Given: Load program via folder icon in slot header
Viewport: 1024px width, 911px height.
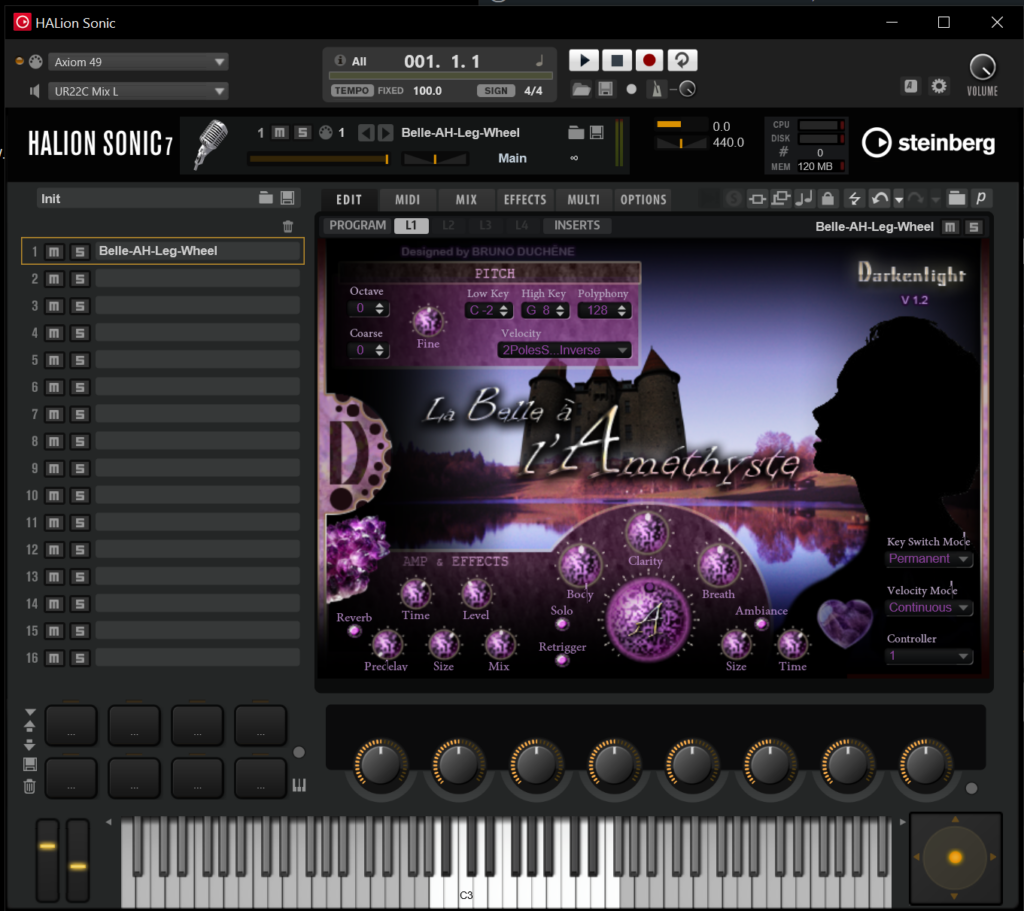Looking at the screenshot, I should (576, 133).
